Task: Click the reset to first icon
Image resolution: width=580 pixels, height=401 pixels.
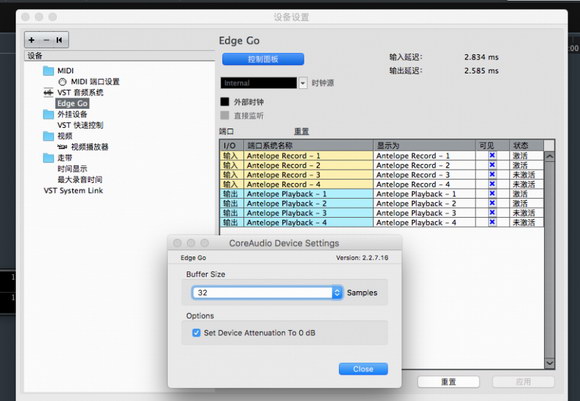Action: [59, 40]
